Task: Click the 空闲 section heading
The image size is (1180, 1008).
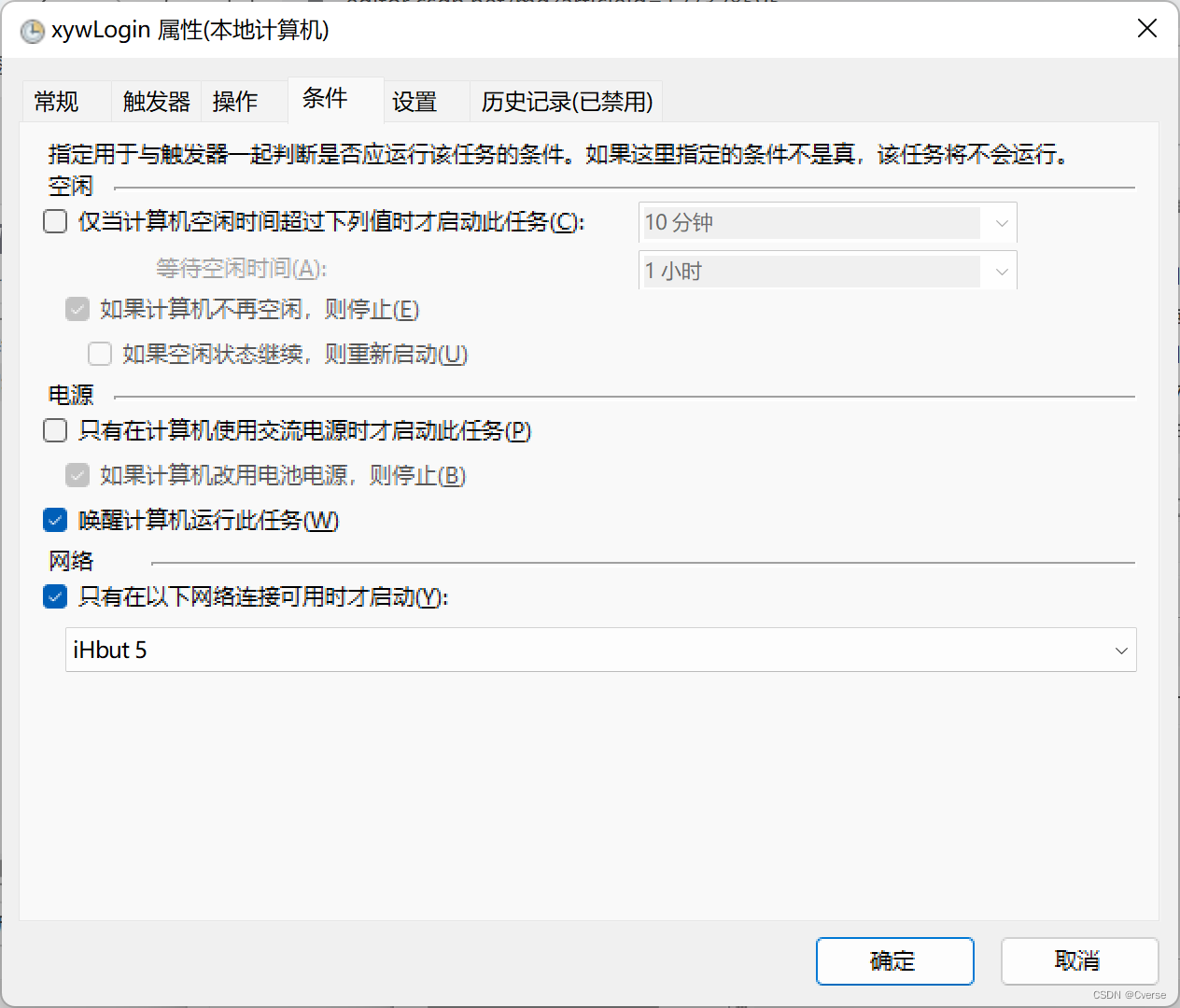Action: [71, 186]
